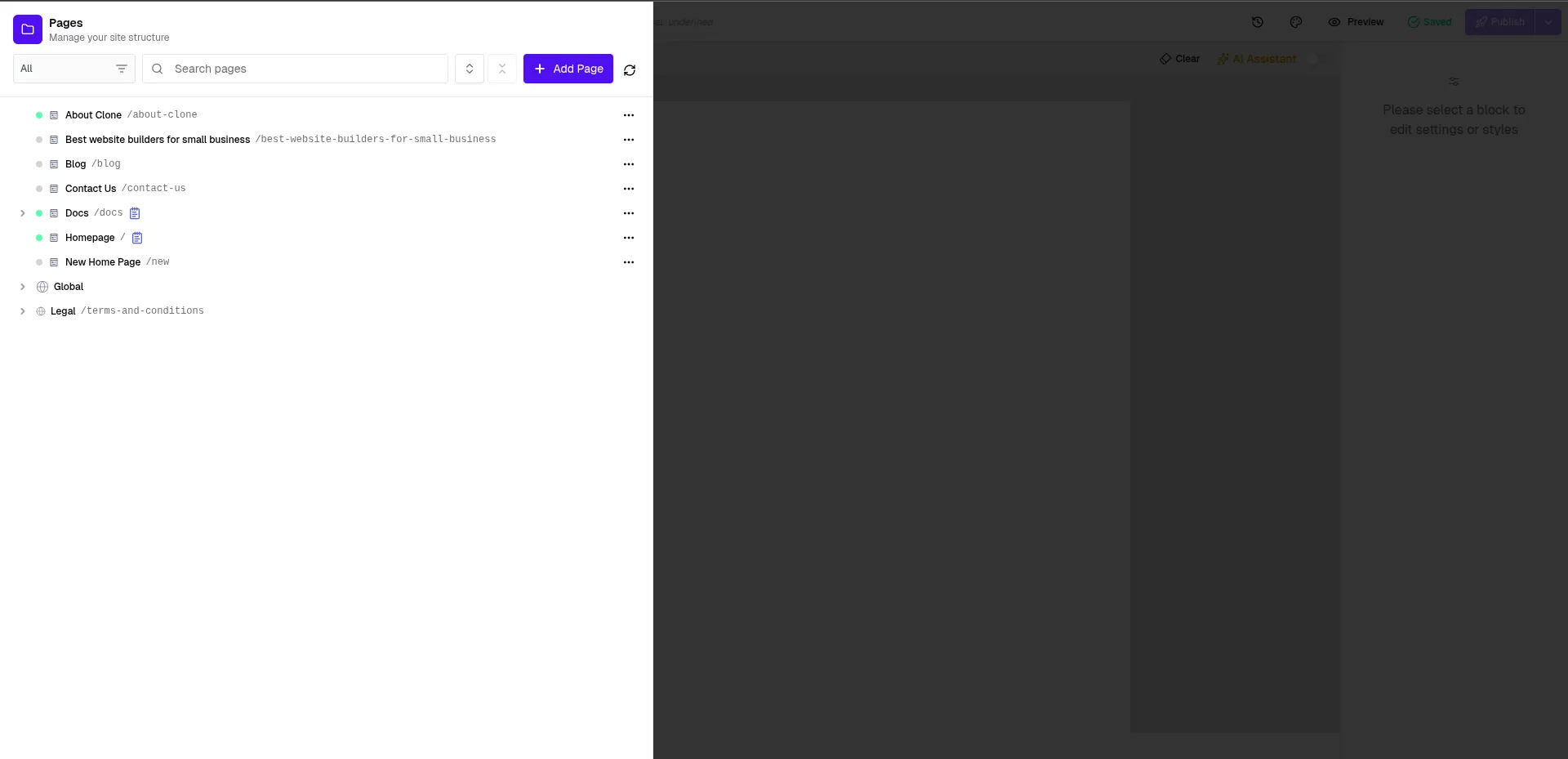
Task: Select the Contact Us page
Action: tap(91, 189)
